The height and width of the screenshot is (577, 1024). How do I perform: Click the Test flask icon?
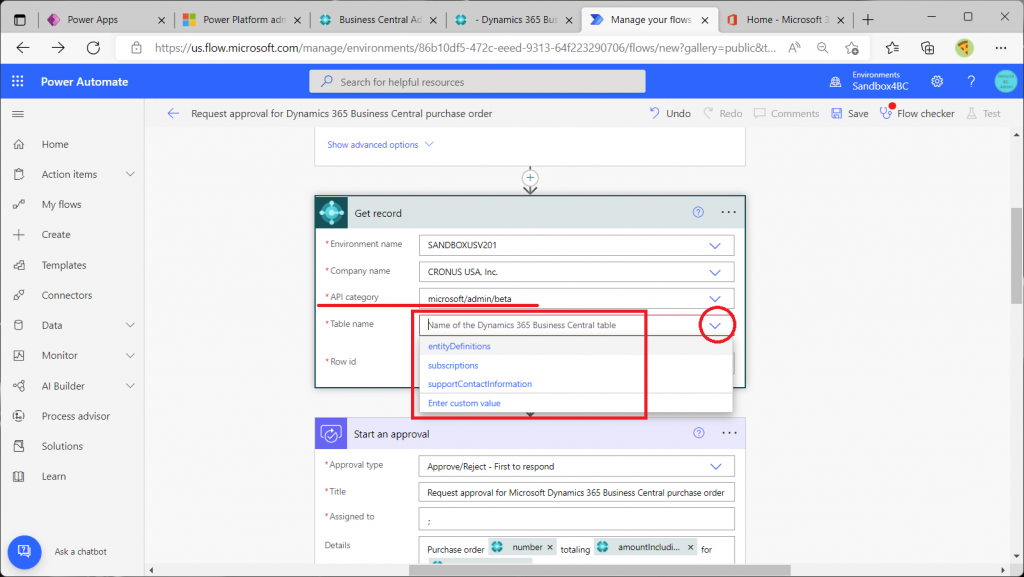[x=972, y=114]
